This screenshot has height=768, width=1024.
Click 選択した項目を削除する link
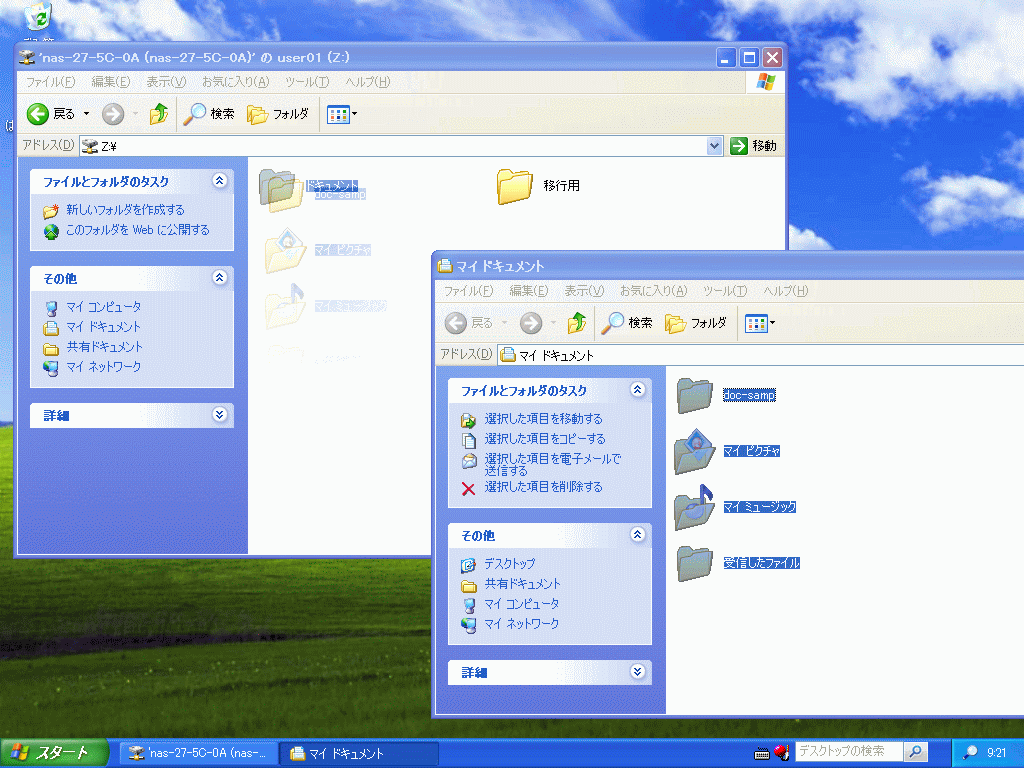(543, 487)
